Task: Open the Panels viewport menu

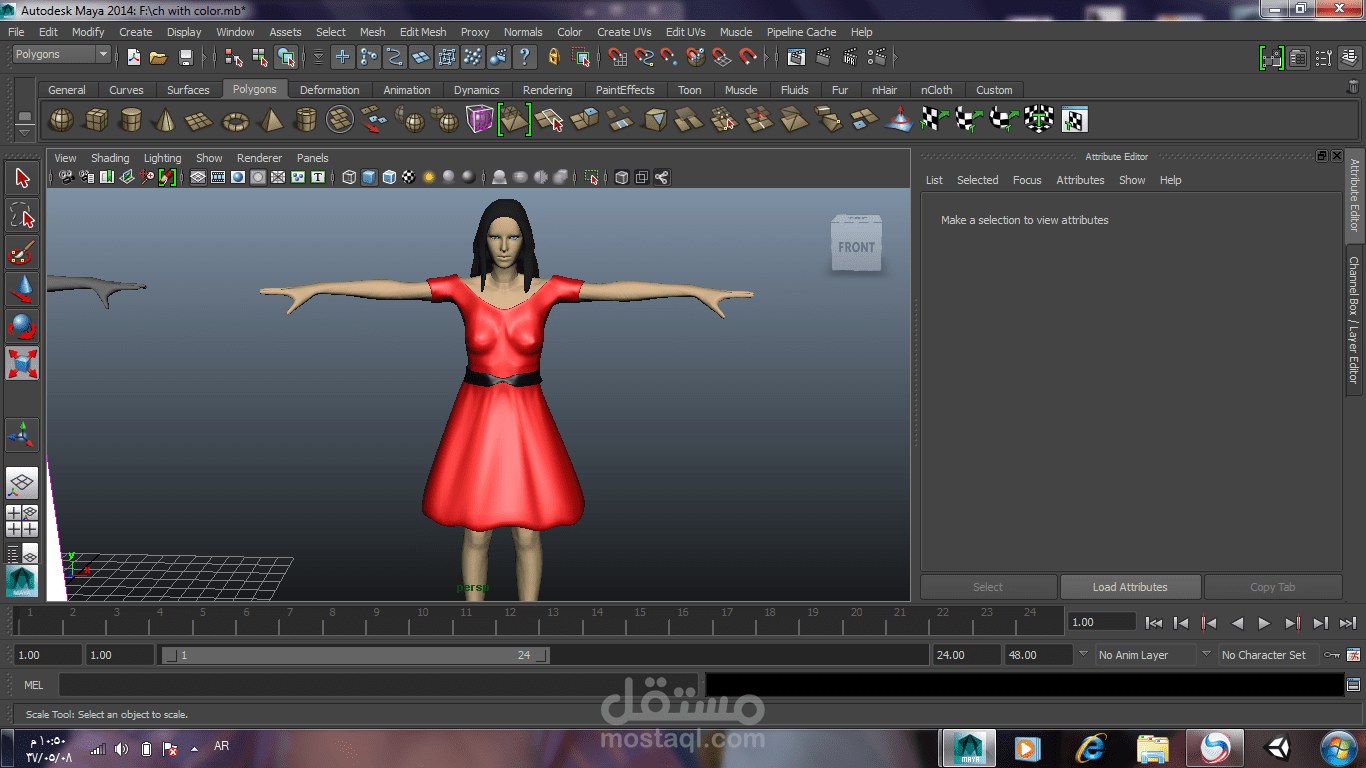Action: pyautogui.click(x=312, y=158)
